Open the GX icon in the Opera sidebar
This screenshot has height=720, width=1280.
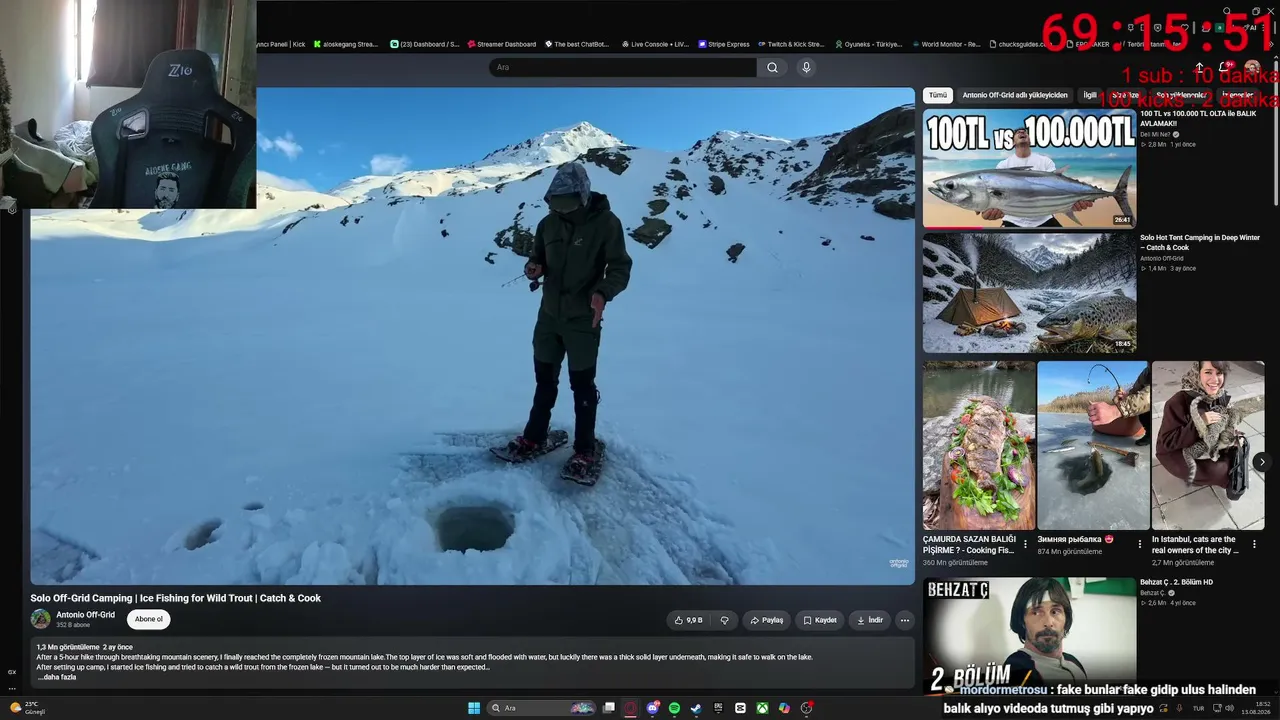12,672
